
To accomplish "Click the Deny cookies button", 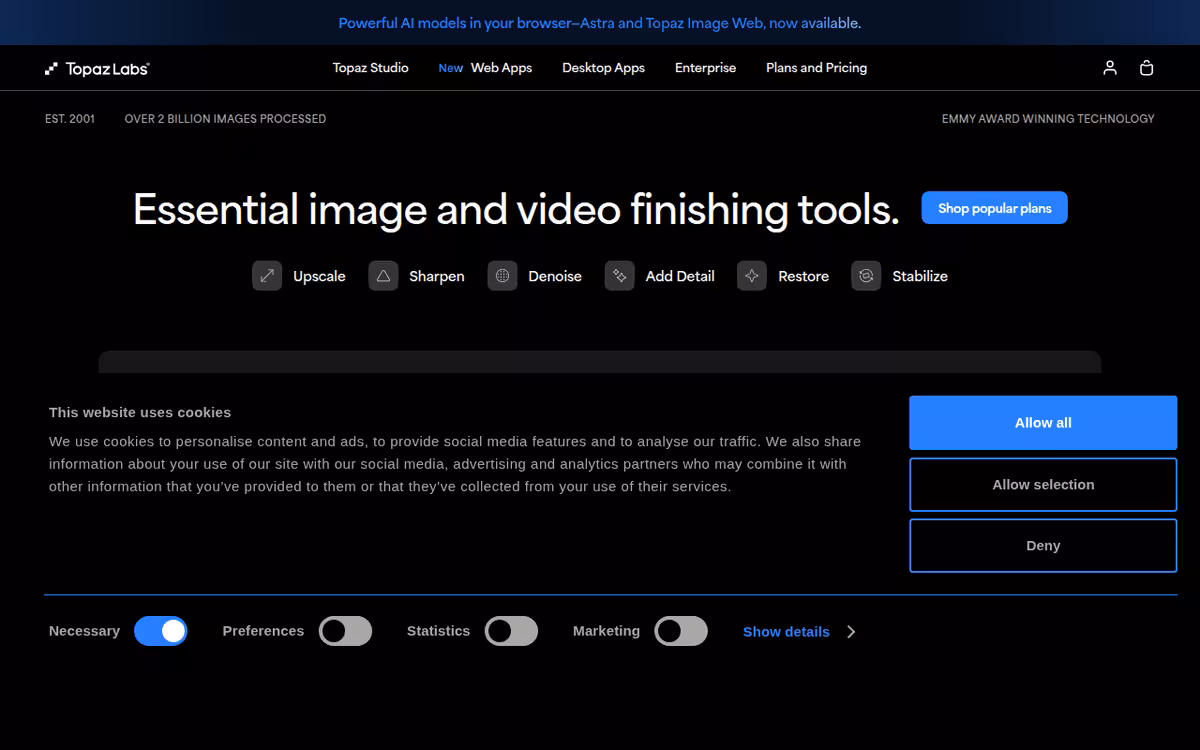I will pyautogui.click(x=1043, y=546).
